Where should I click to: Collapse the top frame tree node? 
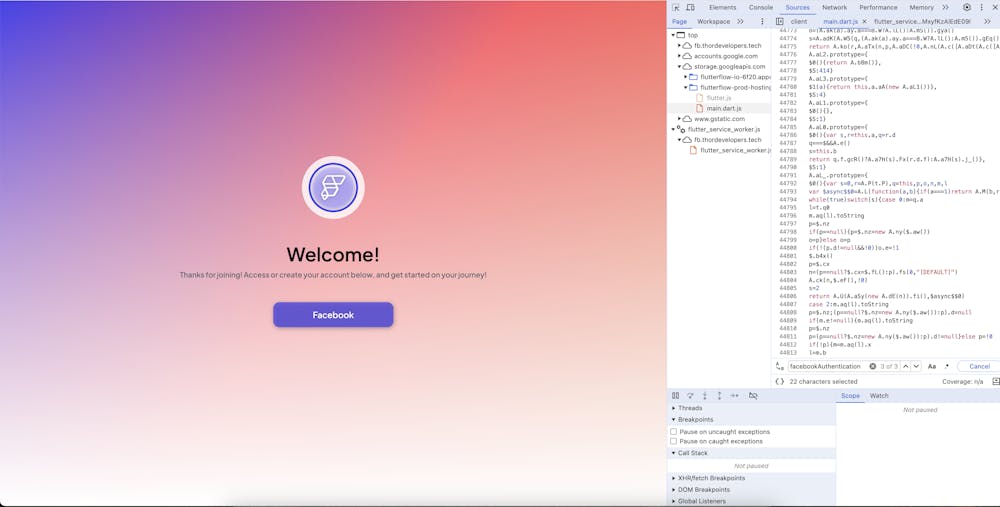[673, 36]
